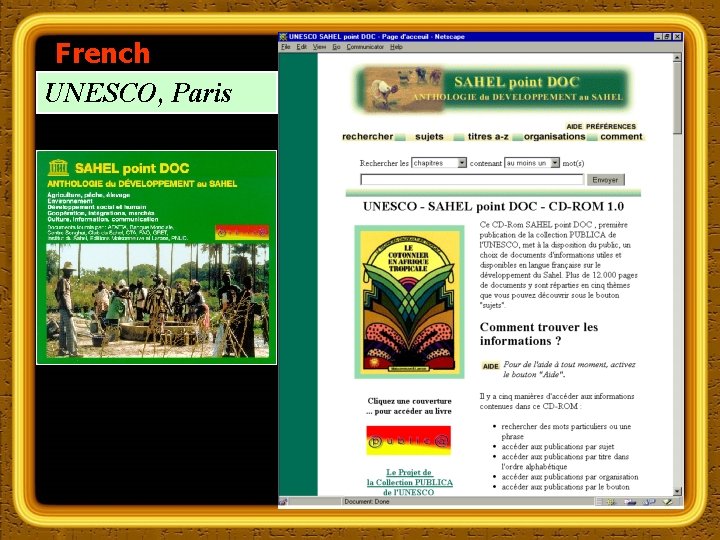Click the Publica logo in the web page

(409, 440)
